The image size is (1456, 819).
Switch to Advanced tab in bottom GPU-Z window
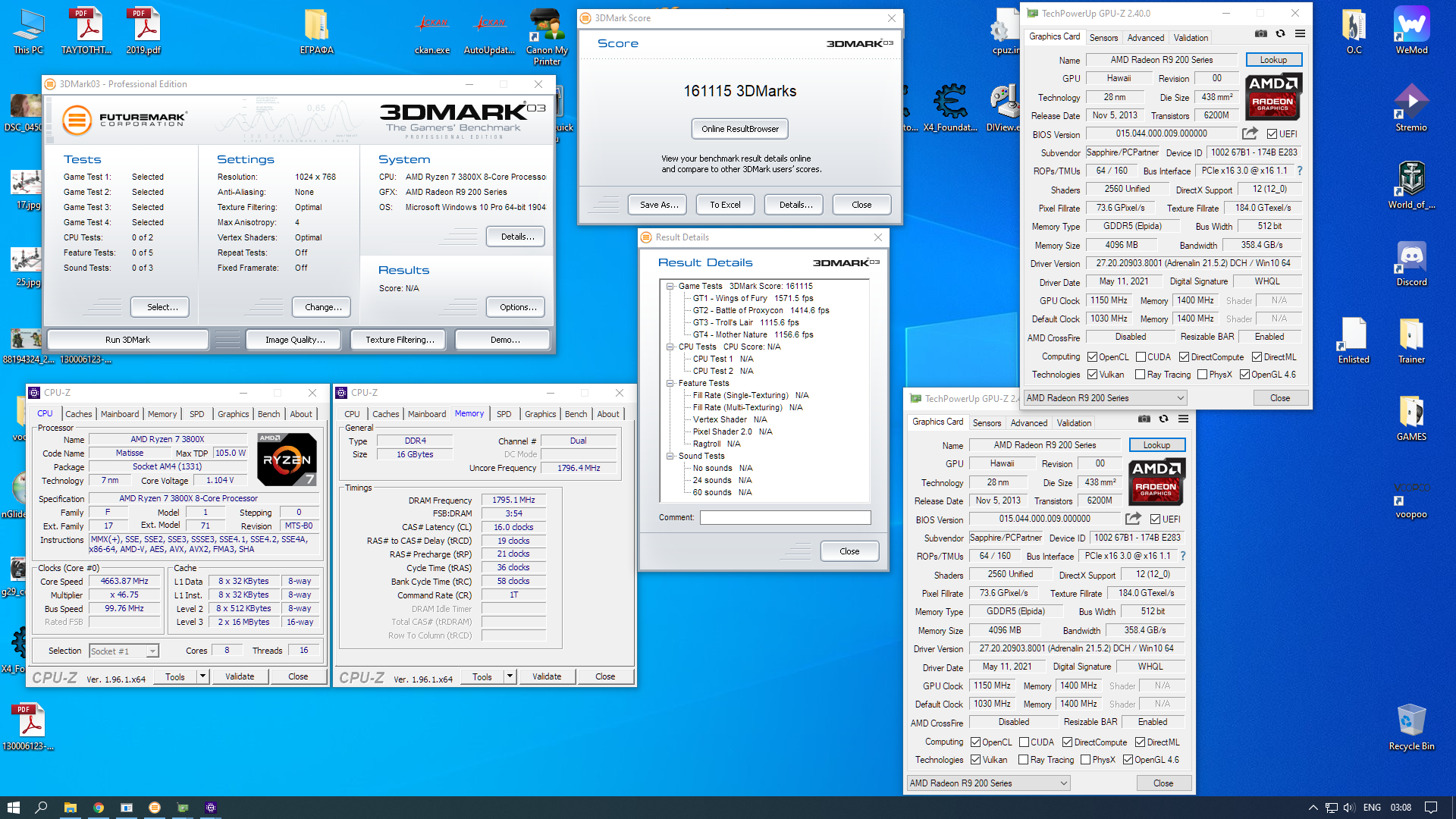tap(1029, 423)
